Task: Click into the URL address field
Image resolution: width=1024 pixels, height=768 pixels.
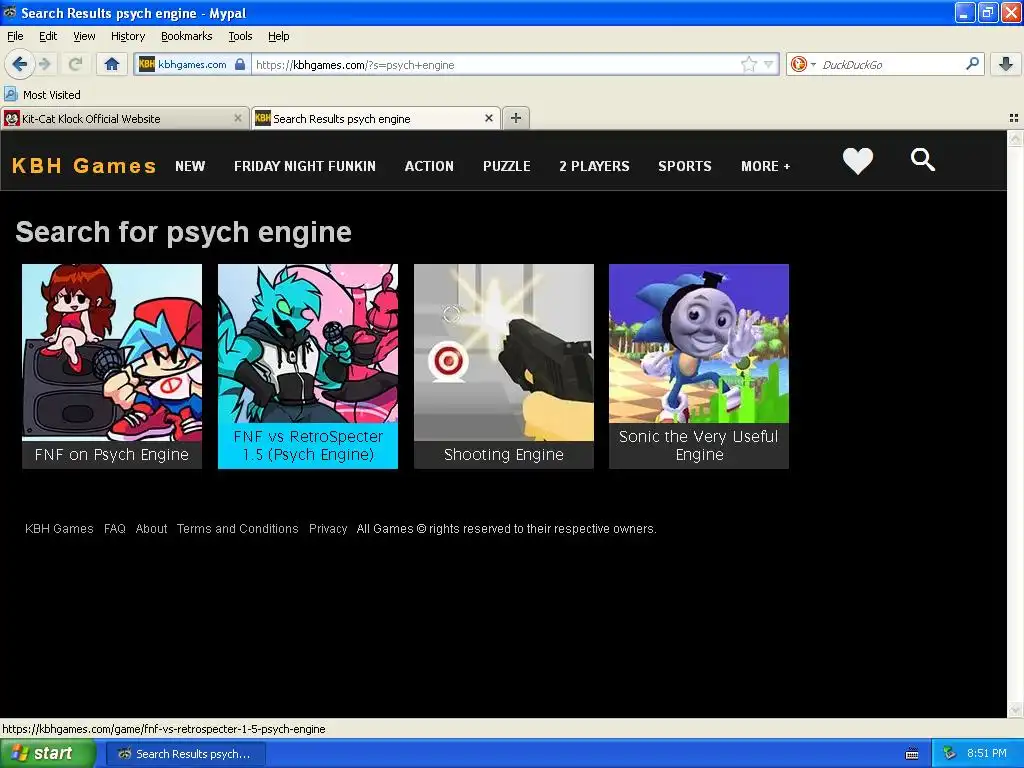Action: pyautogui.click(x=496, y=65)
